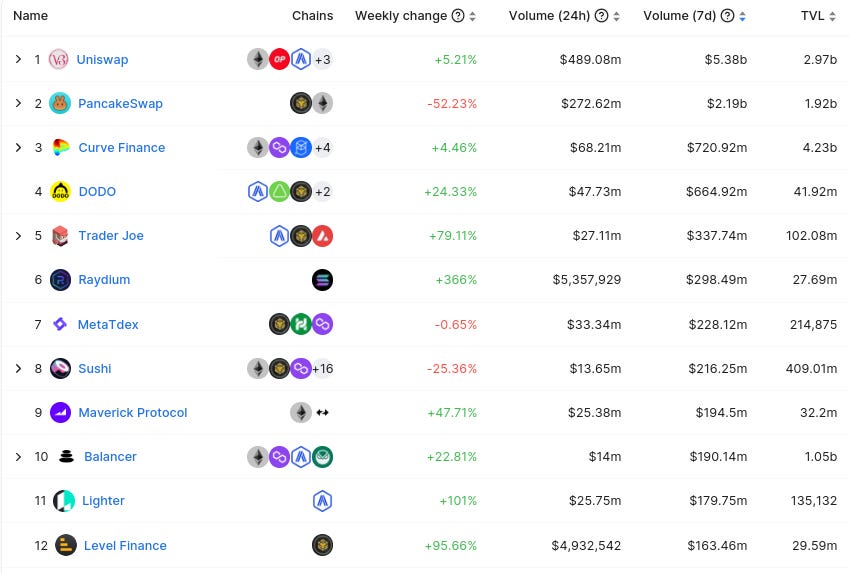
Task: Open the Sushi link
Action: pos(95,368)
